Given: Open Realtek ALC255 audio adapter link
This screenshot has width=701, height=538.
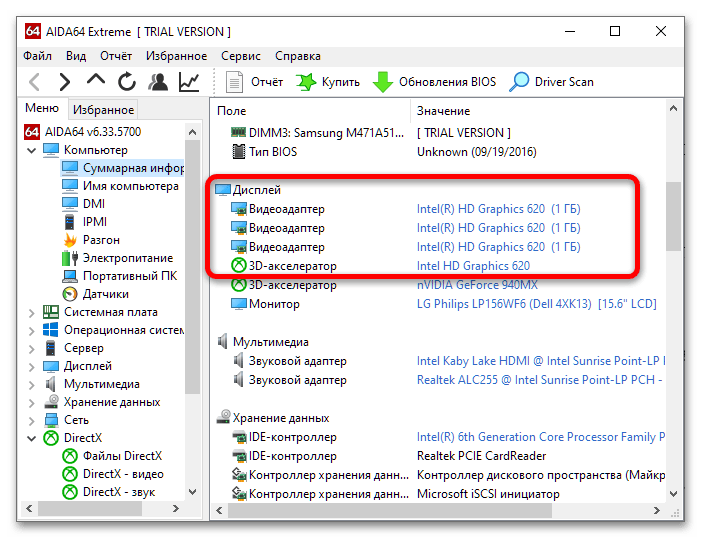Looking at the screenshot, I should [x=539, y=380].
